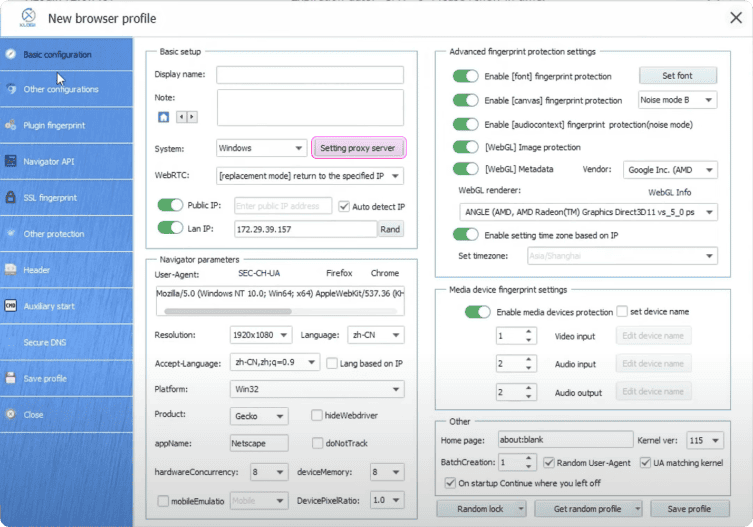
Task: Open the Kernel ver 115 dropdown
Action: 704,441
